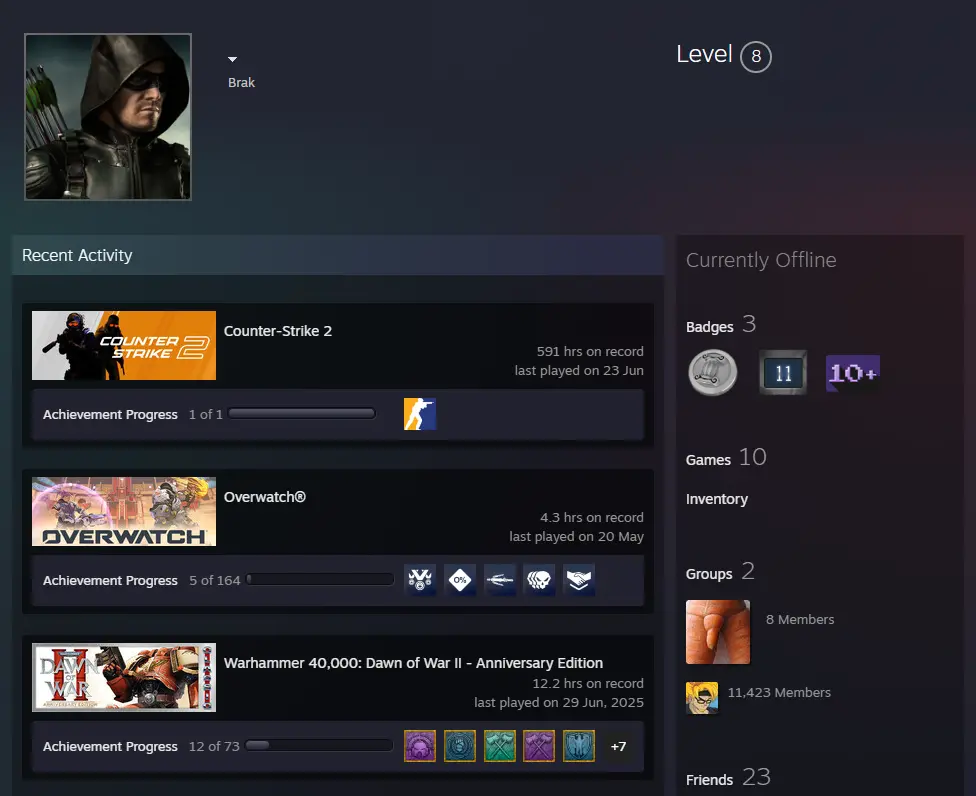The height and width of the screenshot is (796, 976).
Task: Click the Overwatch arrow achievement icon
Action: coord(500,580)
